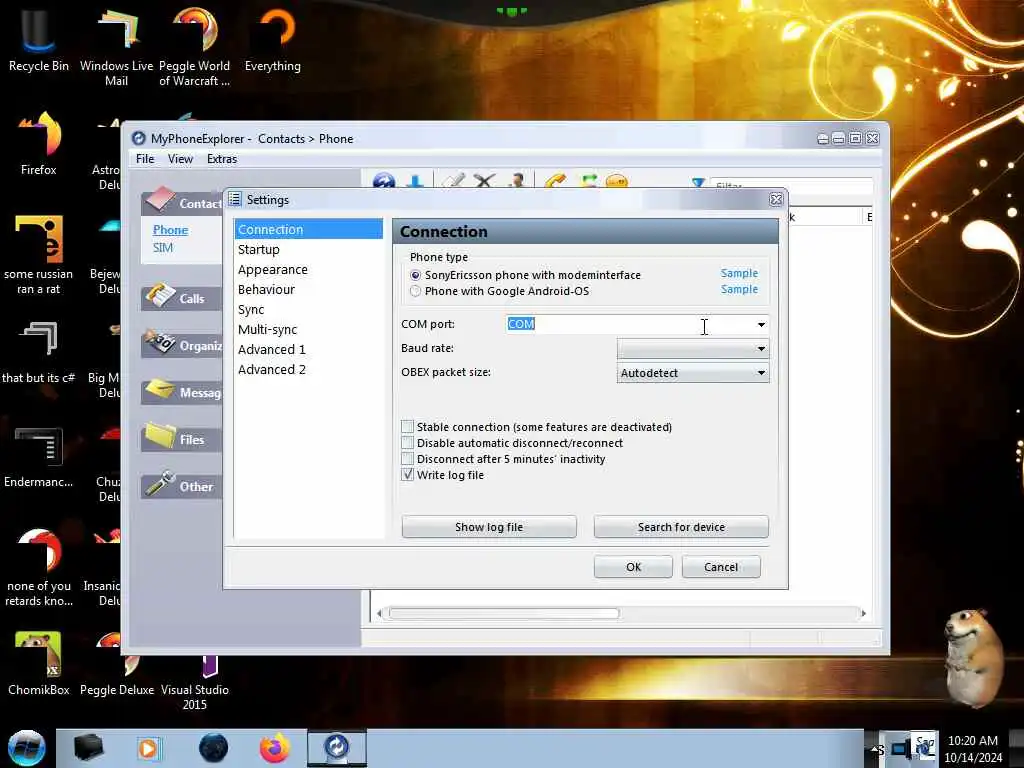The width and height of the screenshot is (1024, 768).
Task: Click MyPhoneExplorer taskbar button
Action: pyautogui.click(x=337, y=748)
